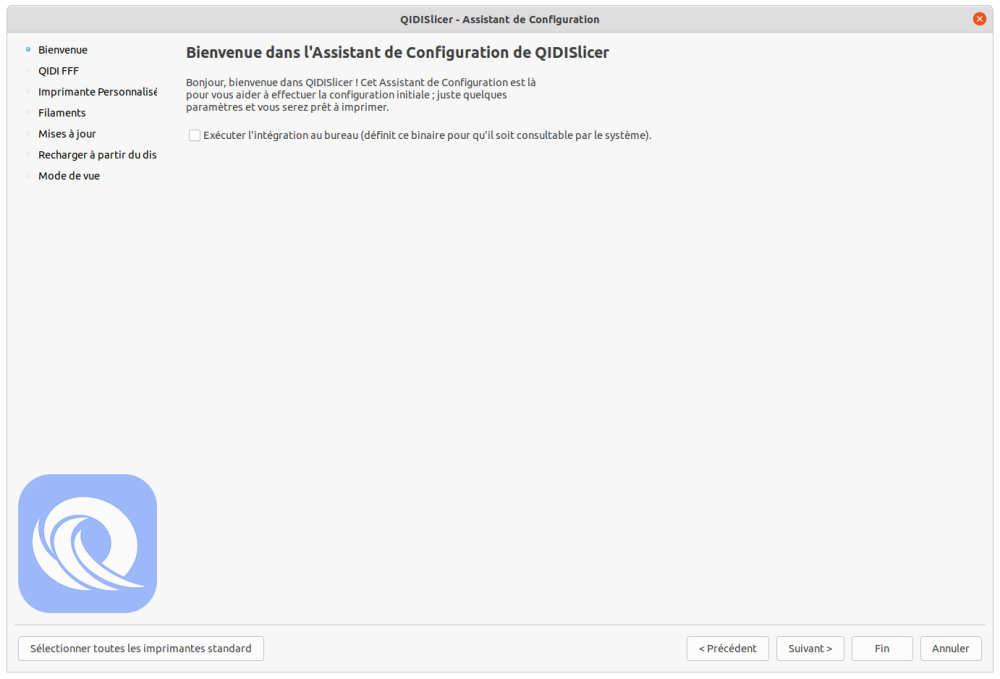Open Recharger à partir du disque page
Screen dimensions: 1000x679
tap(98, 155)
